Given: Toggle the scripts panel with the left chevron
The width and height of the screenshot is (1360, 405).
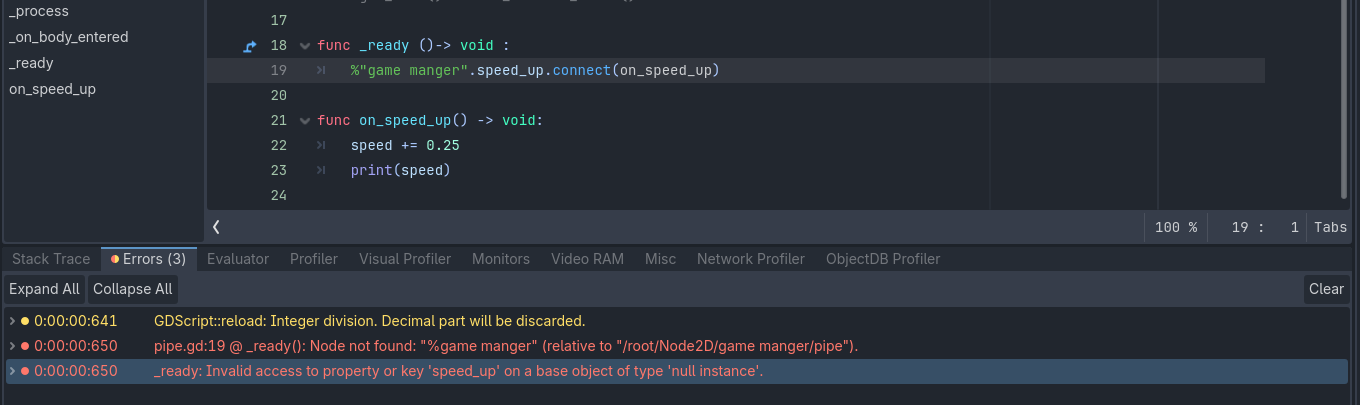Looking at the screenshot, I should click(x=216, y=227).
